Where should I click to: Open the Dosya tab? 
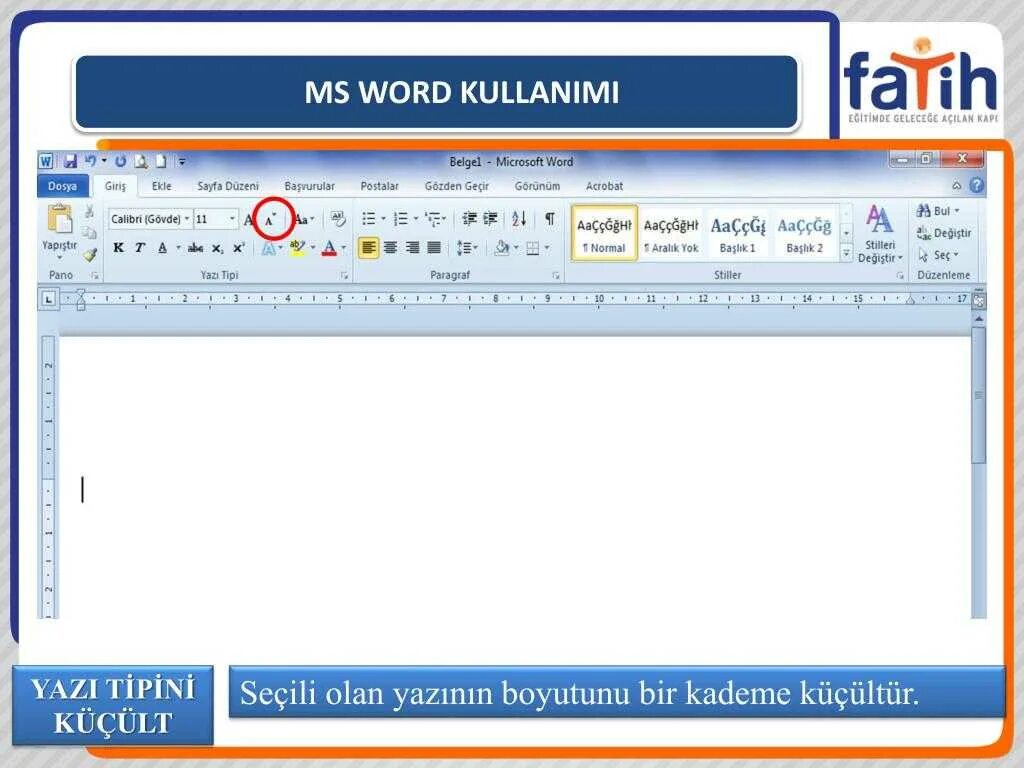click(x=62, y=186)
